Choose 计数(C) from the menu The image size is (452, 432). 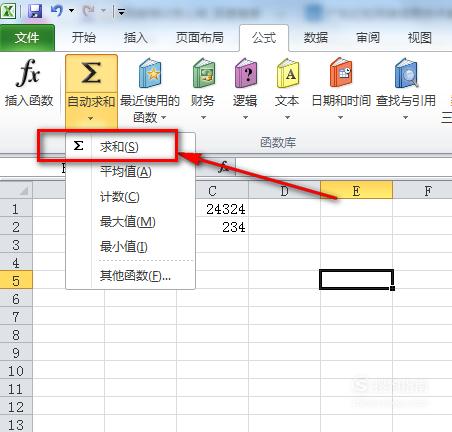point(130,197)
